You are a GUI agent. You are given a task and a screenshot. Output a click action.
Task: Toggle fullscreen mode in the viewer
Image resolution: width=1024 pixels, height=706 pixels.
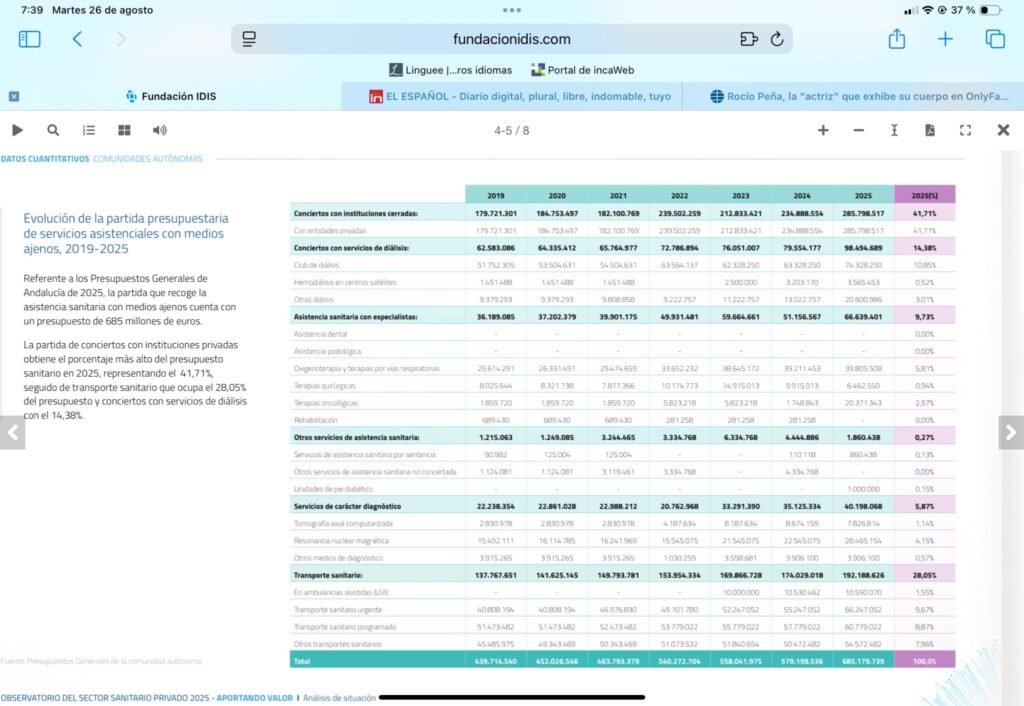[965, 130]
